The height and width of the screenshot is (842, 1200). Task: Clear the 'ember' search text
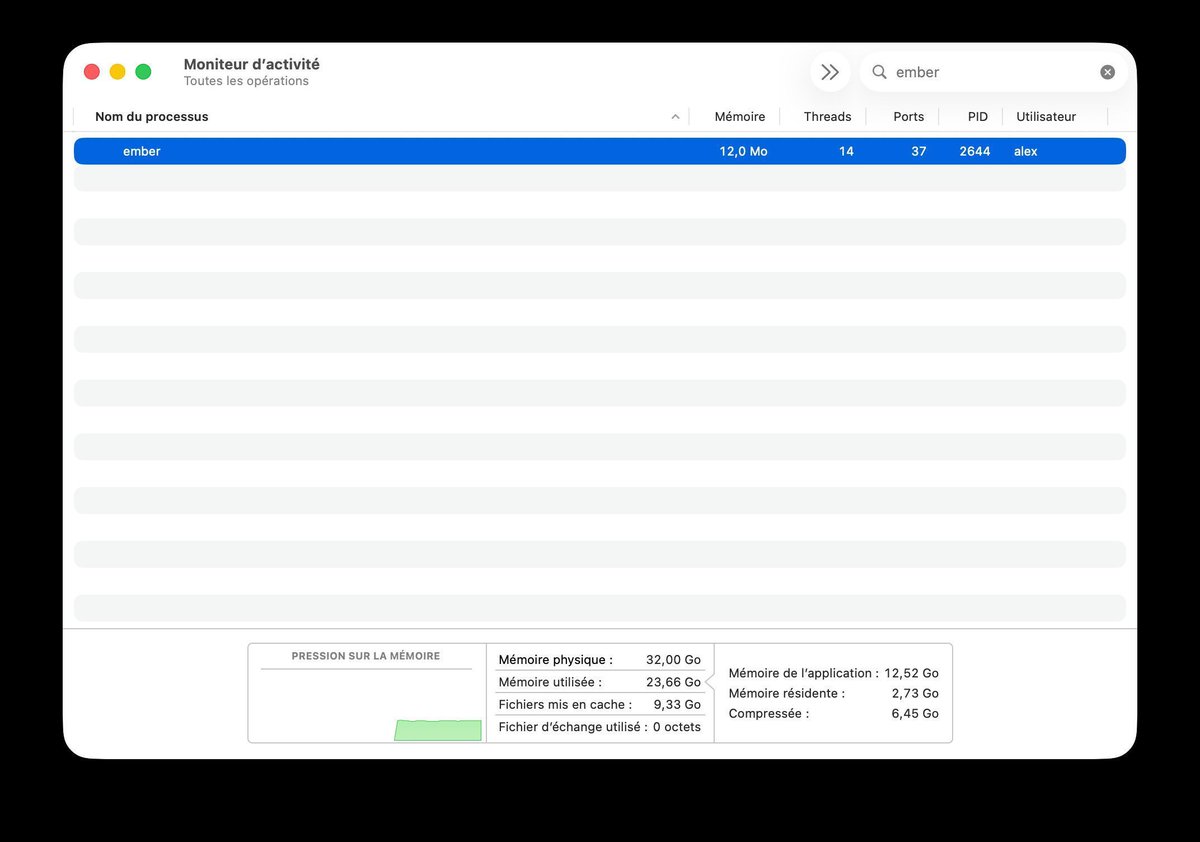click(1107, 72)
